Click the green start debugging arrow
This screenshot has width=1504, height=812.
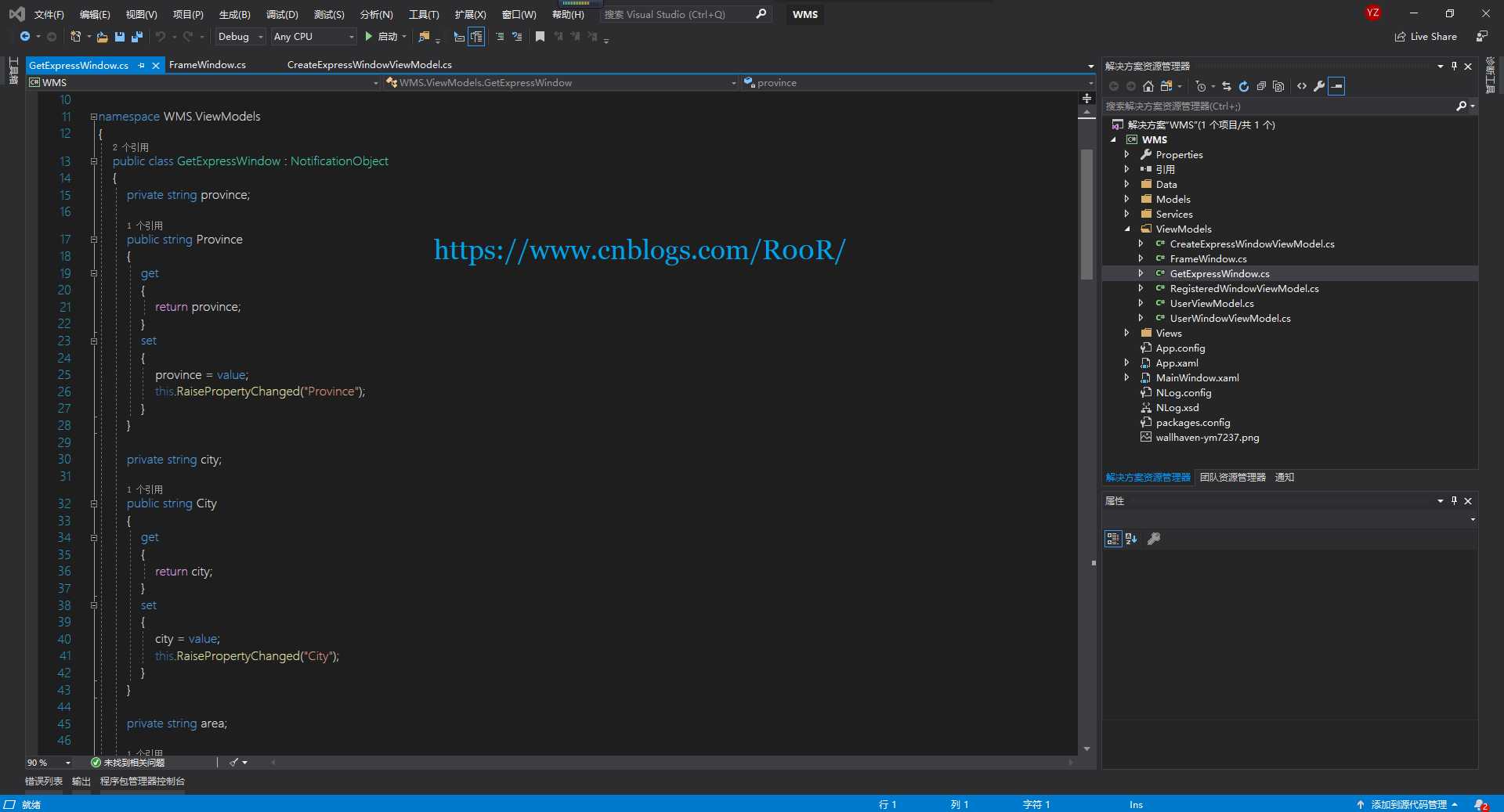point(369,37)
